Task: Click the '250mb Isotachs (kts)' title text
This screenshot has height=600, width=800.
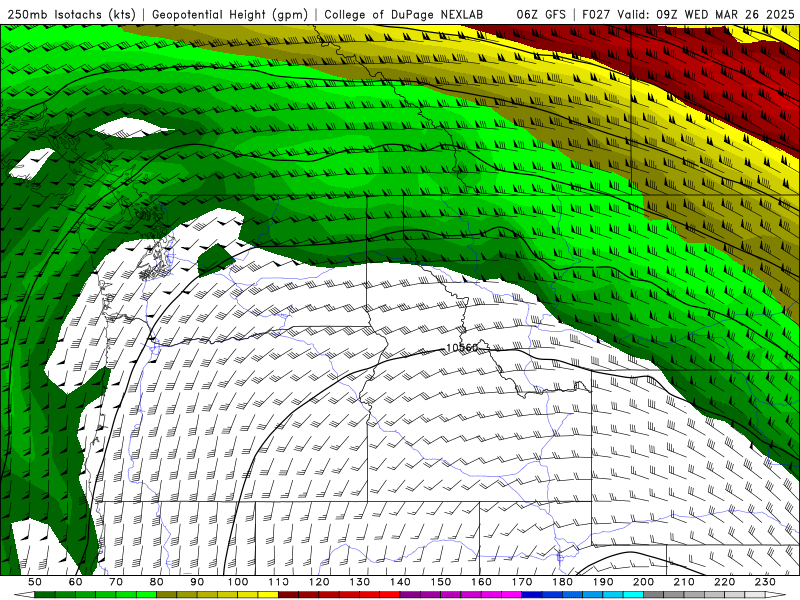Action: coord(71,14)
